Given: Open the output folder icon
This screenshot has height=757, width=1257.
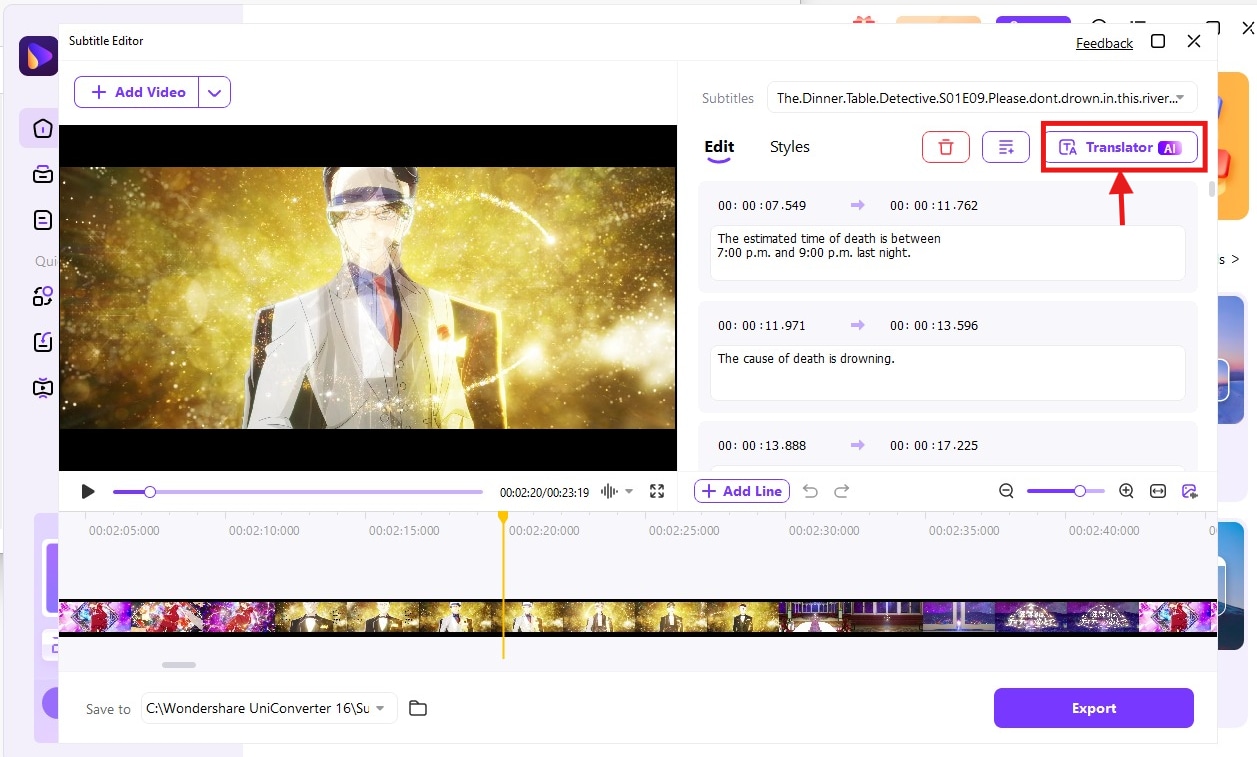Looking at the screenshot, I should coord(418,708).
